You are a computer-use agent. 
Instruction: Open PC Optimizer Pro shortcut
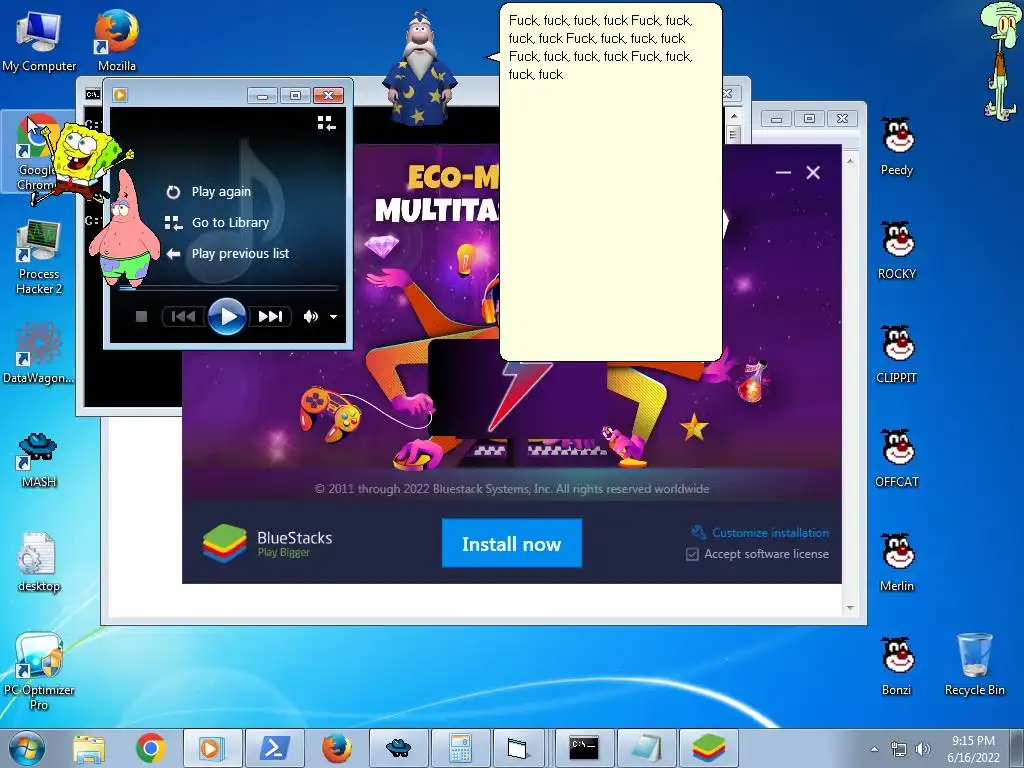(39, 671)
